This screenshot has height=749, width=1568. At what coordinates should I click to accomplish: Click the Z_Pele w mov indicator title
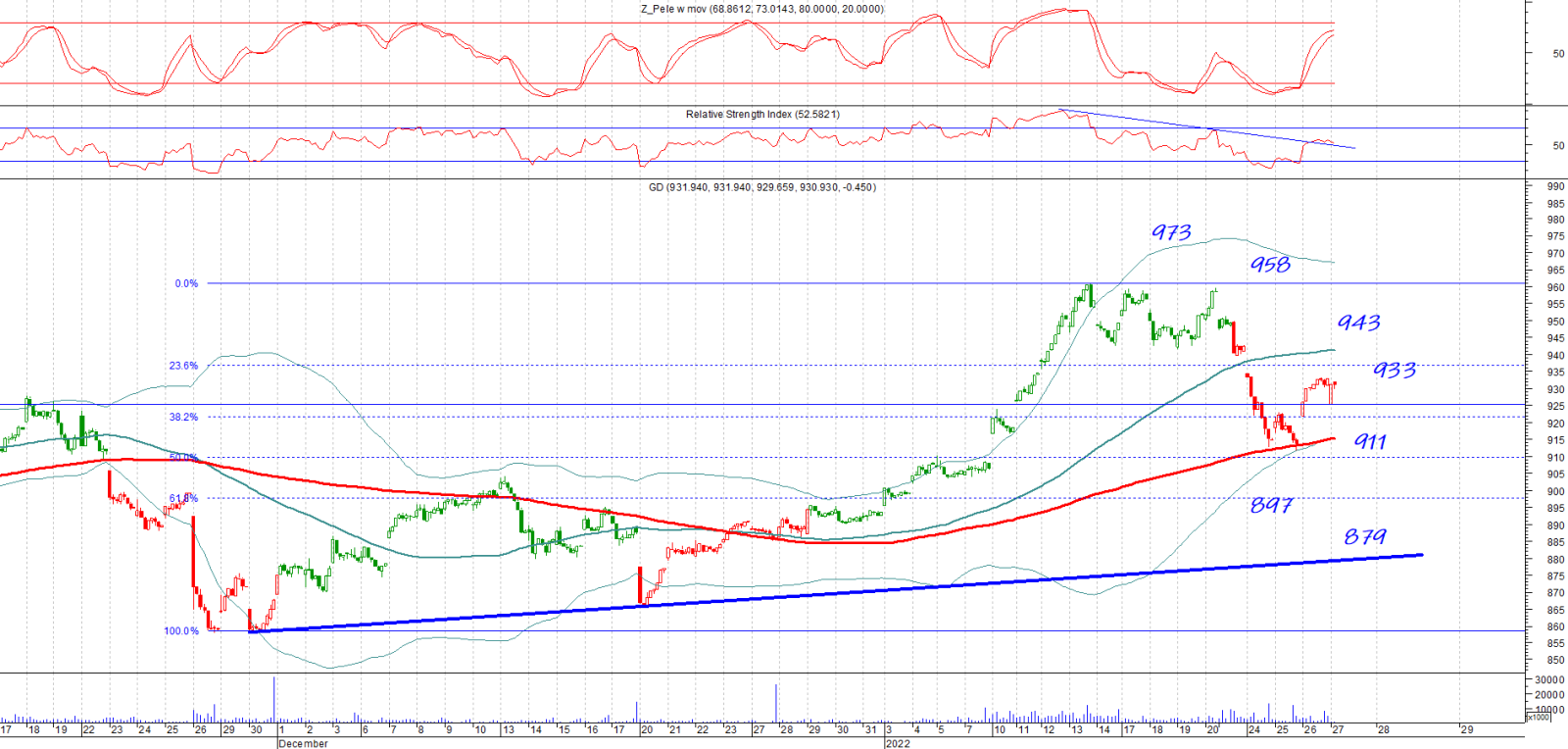[x=761, y=9]
